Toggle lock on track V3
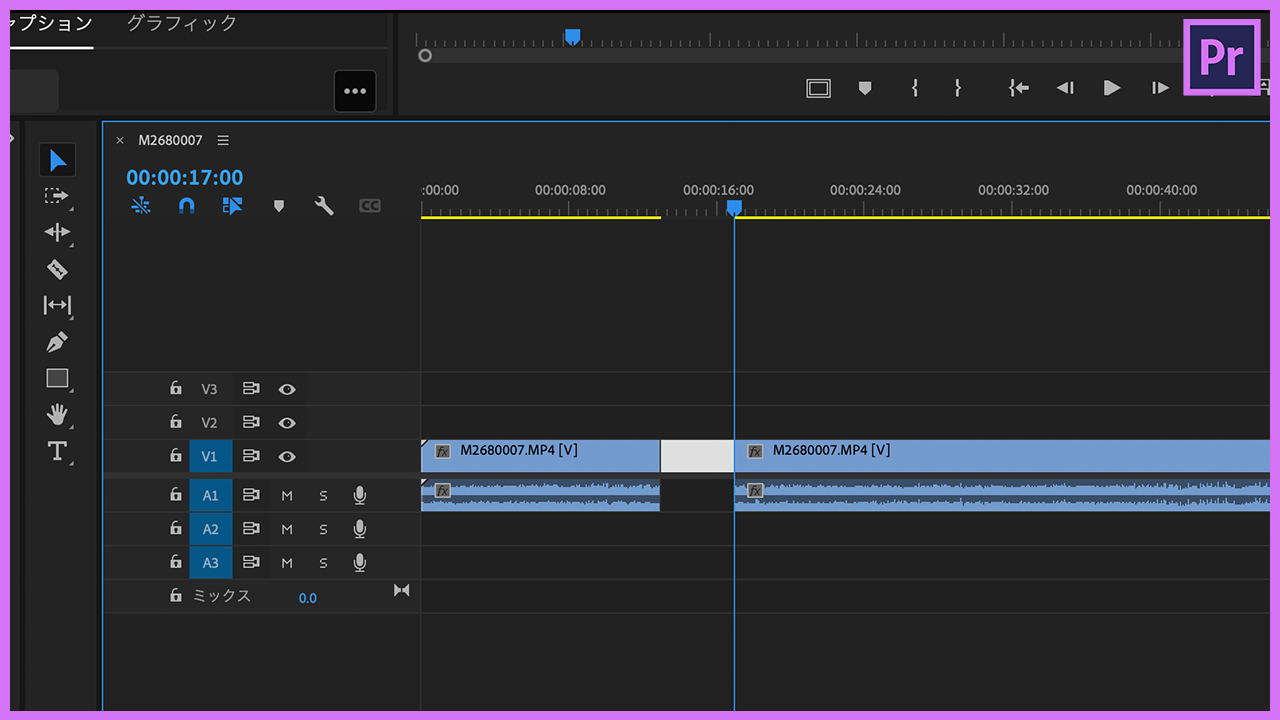The image size is (1280, 720). pos(176,389)
